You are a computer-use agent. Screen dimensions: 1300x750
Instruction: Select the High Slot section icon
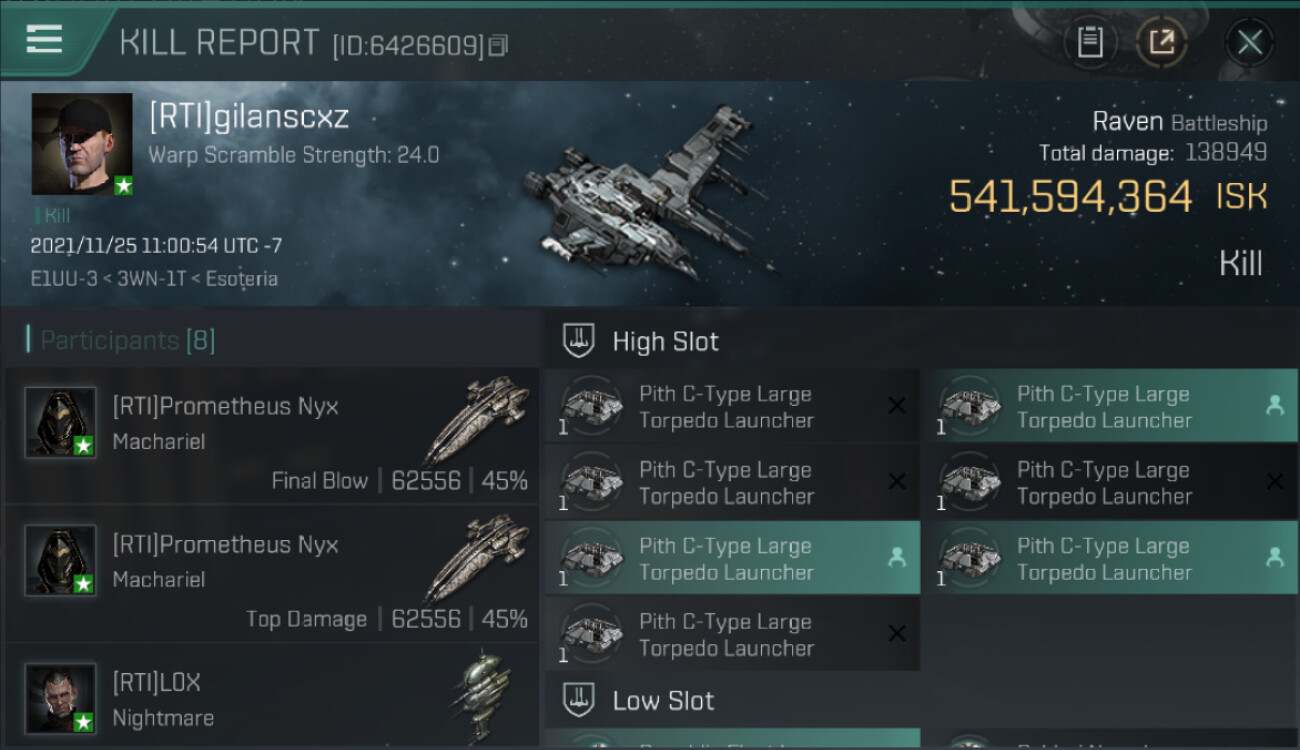(579, 341)
